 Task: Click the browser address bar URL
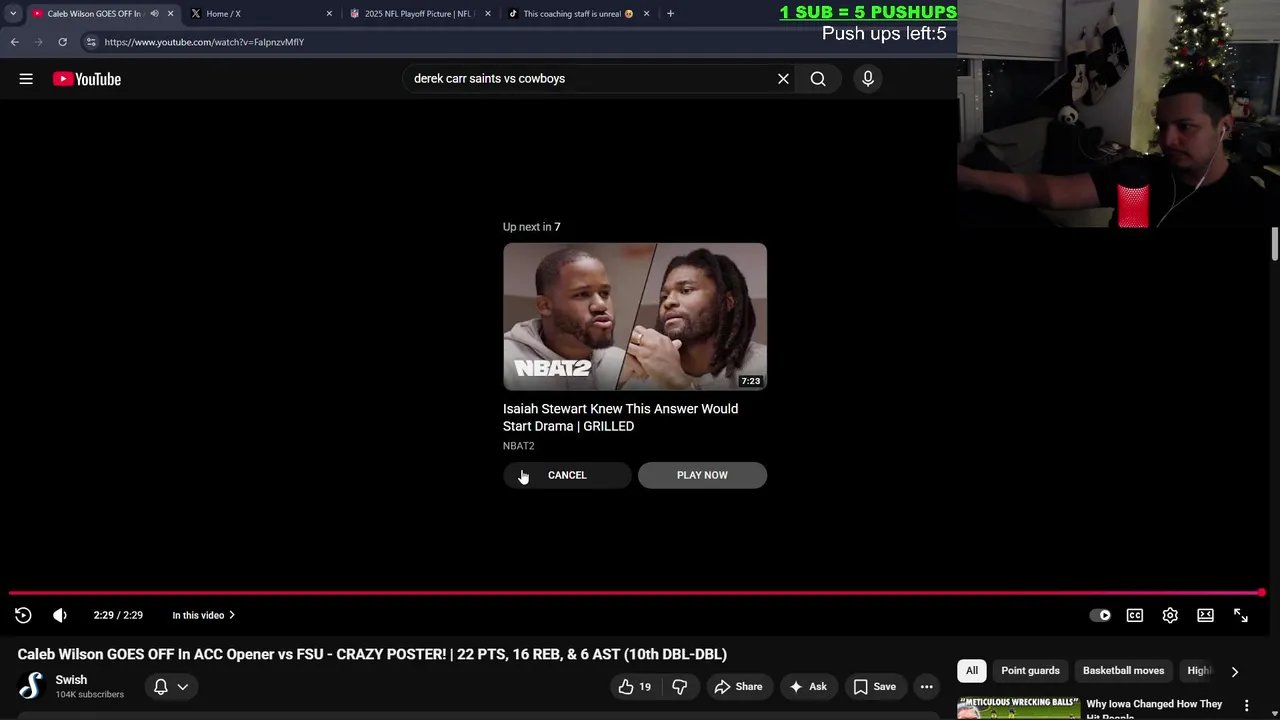204,42
